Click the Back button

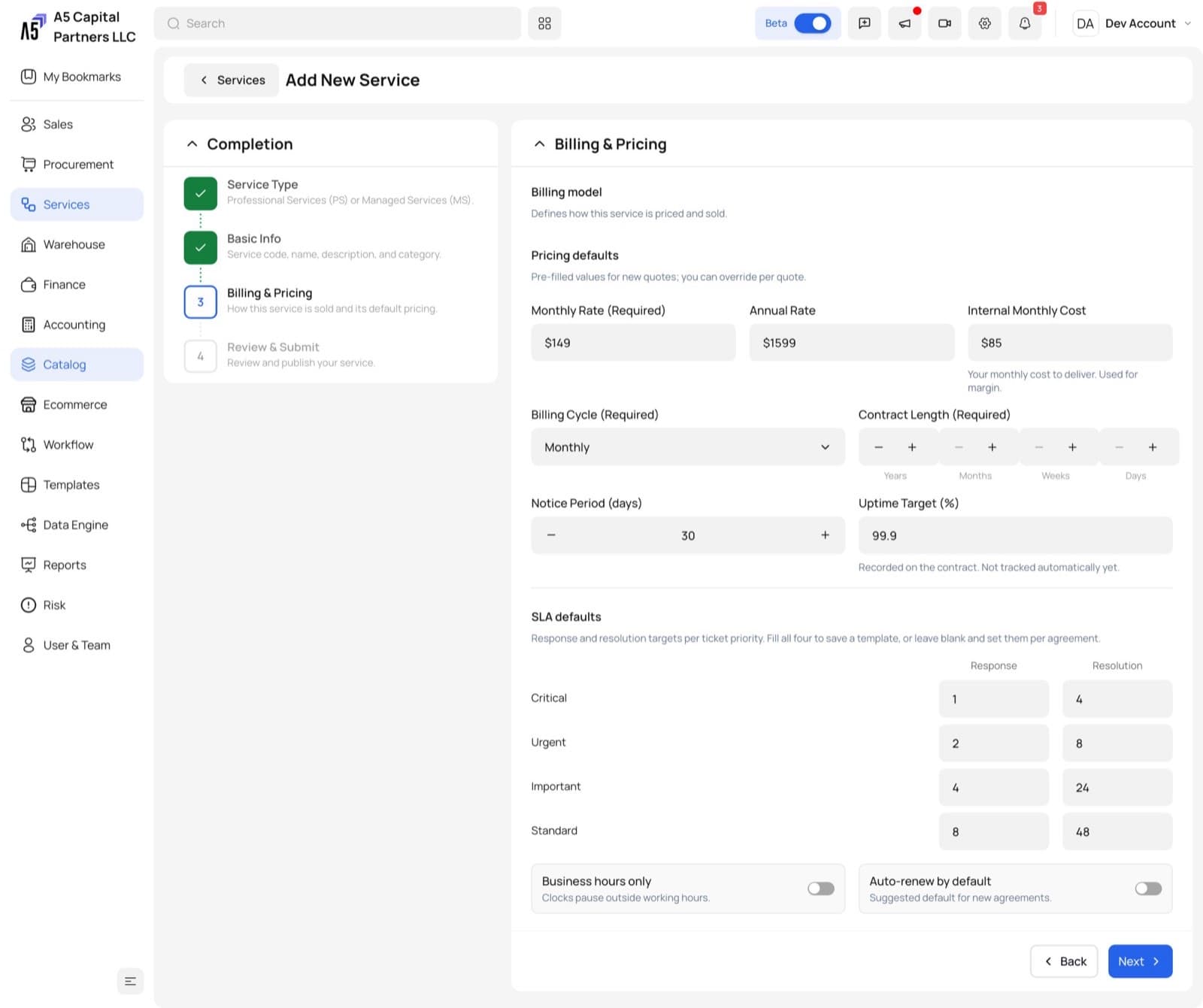[1064, 961]
